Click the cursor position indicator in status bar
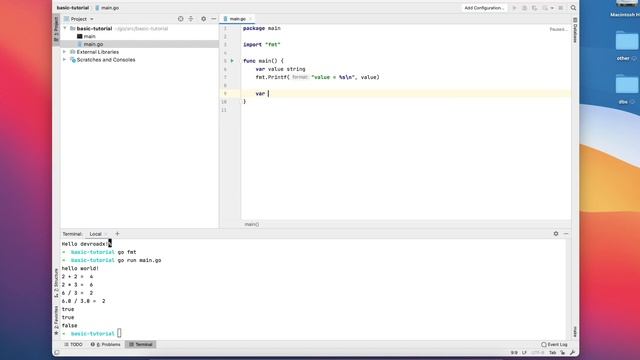 point(514,353)
